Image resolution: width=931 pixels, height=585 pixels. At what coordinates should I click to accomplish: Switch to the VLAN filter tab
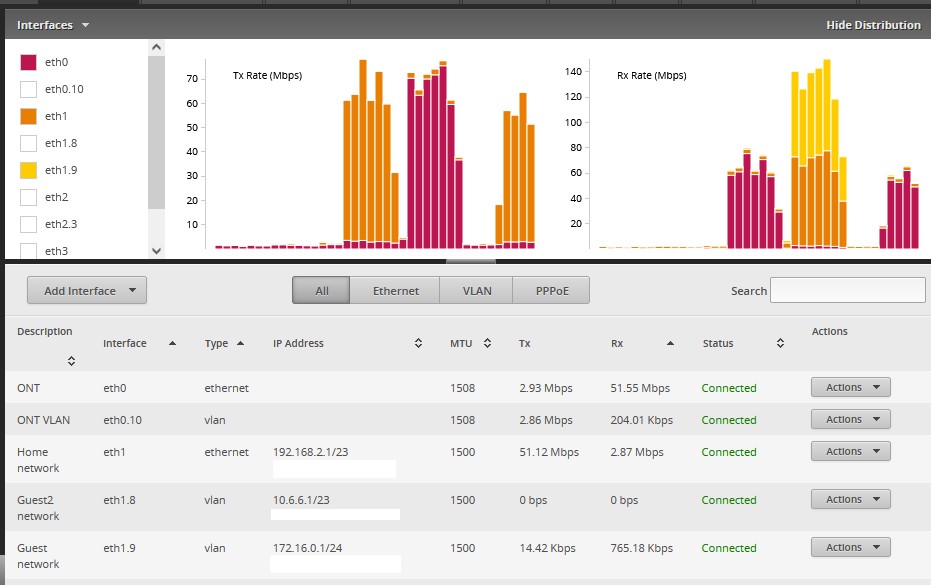pyautogui.click(x=477, y=291)
